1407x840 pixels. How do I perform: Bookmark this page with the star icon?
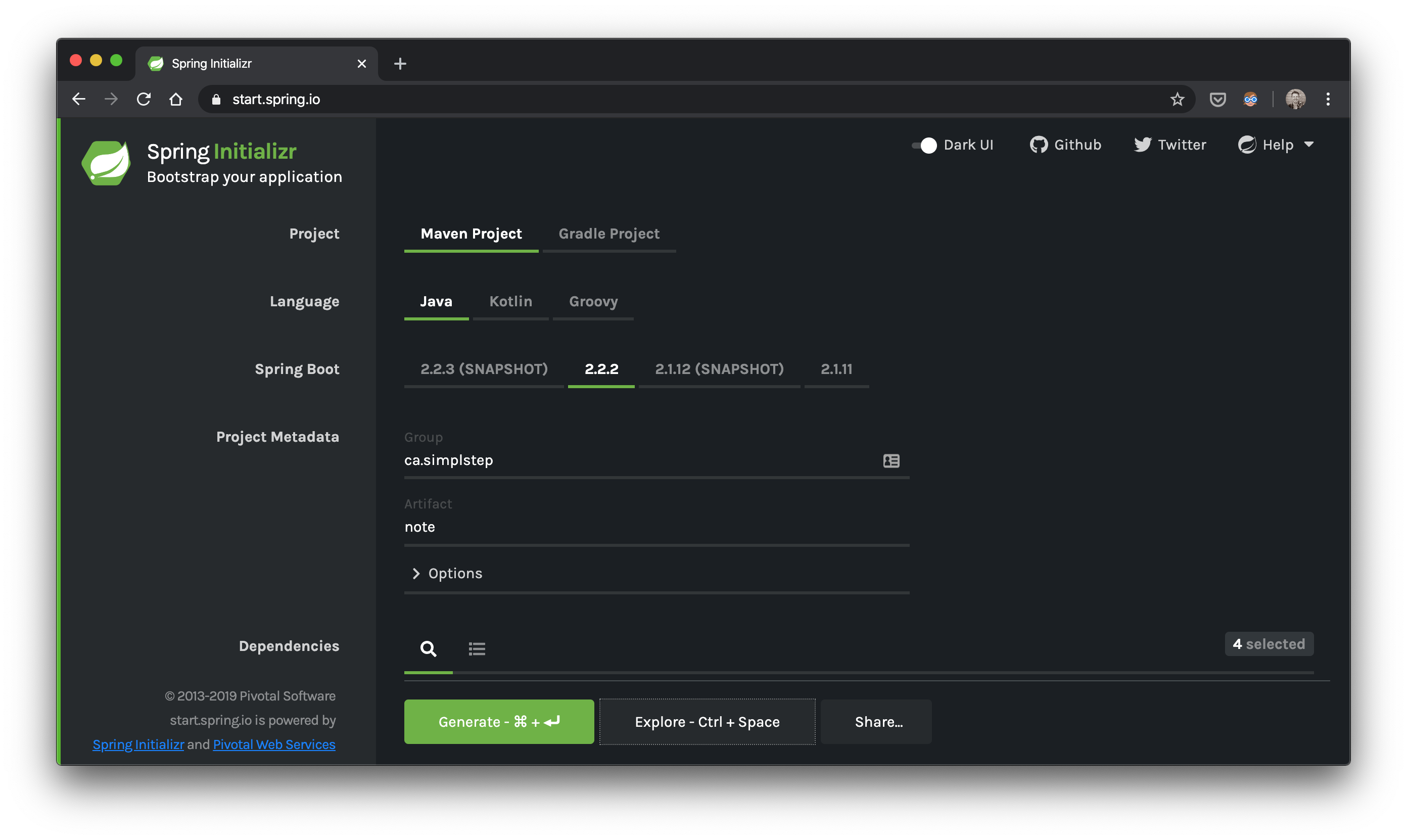1177,99
